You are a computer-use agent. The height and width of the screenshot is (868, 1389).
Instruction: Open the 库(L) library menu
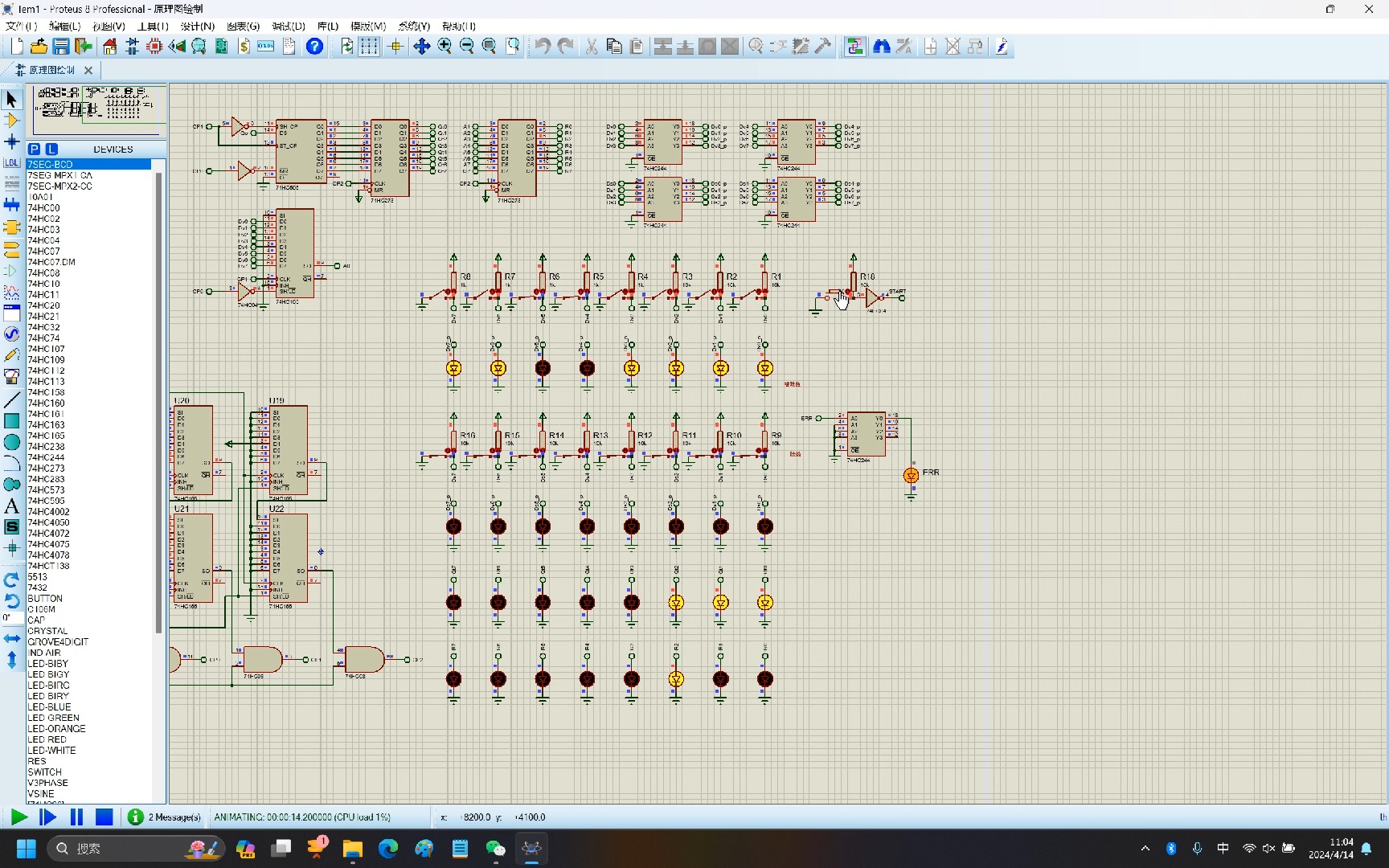click(328, 27)
